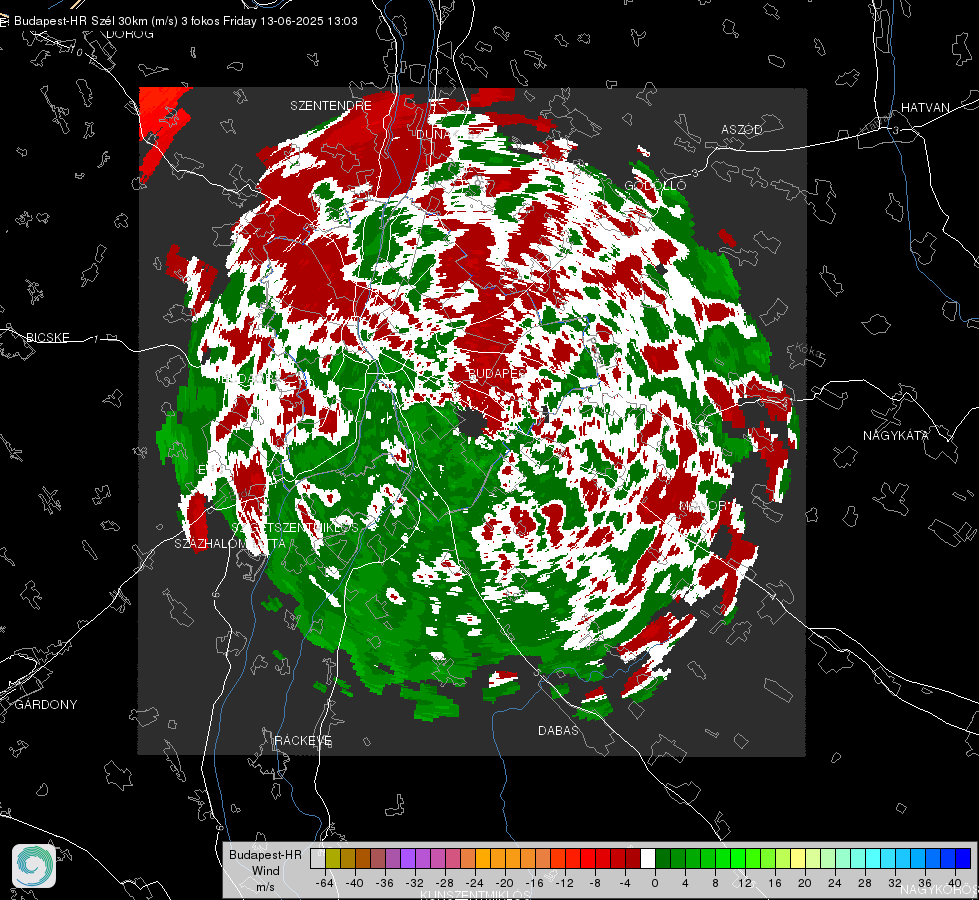This screenshot has height=900, width=979.
Task: Click the radar title with the timestamp 13:03
Action: [185, 21]
